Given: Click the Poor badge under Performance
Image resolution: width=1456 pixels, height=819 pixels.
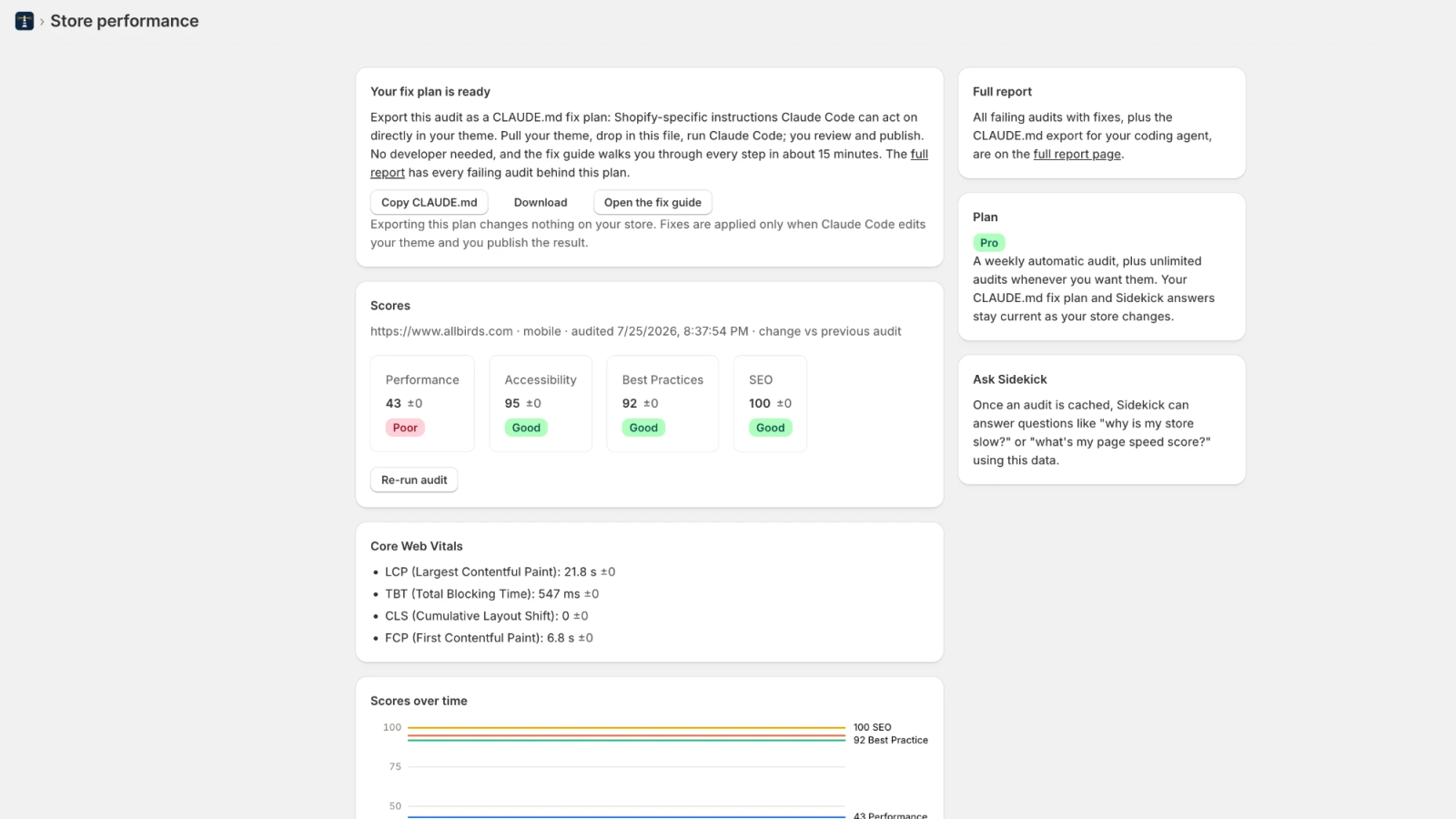Looking at the screenshot, I should pyautogui.click(x=405, y=428).
